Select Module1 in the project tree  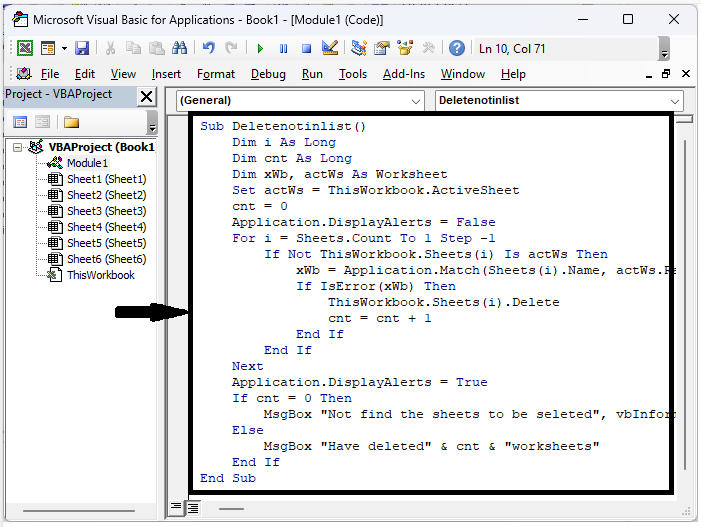click(87, 163)
